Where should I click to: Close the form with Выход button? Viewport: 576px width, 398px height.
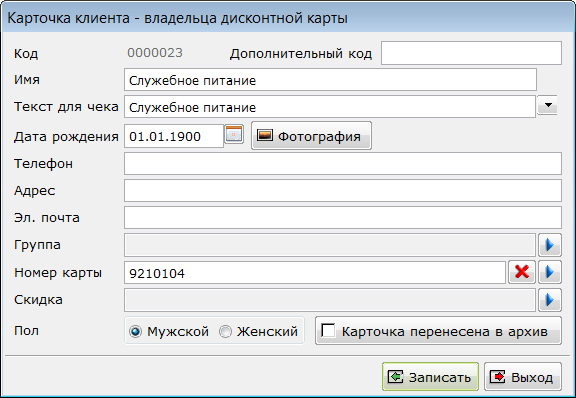tap(523, 377)
